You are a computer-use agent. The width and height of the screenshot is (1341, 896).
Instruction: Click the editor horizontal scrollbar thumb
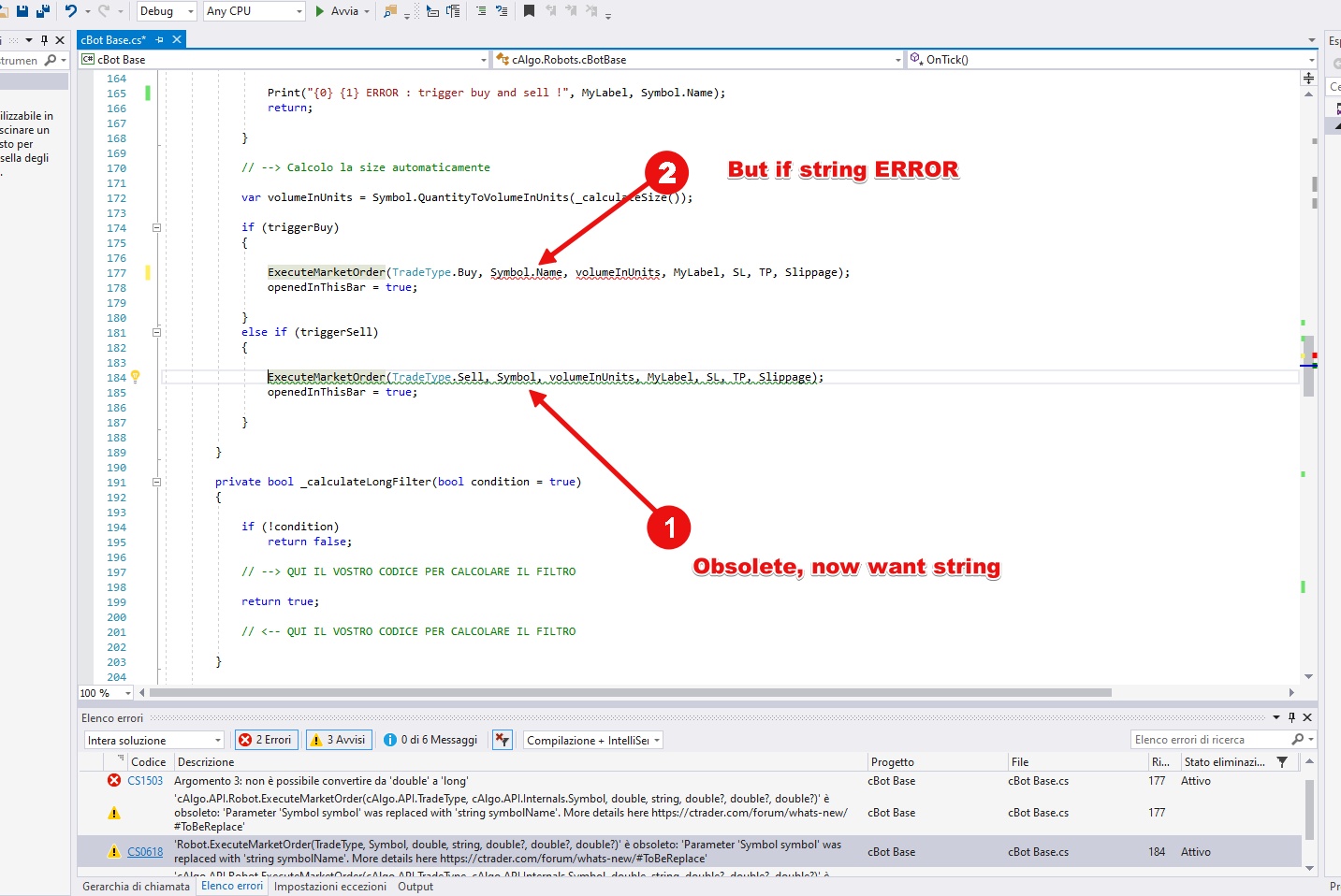(630, 693)
